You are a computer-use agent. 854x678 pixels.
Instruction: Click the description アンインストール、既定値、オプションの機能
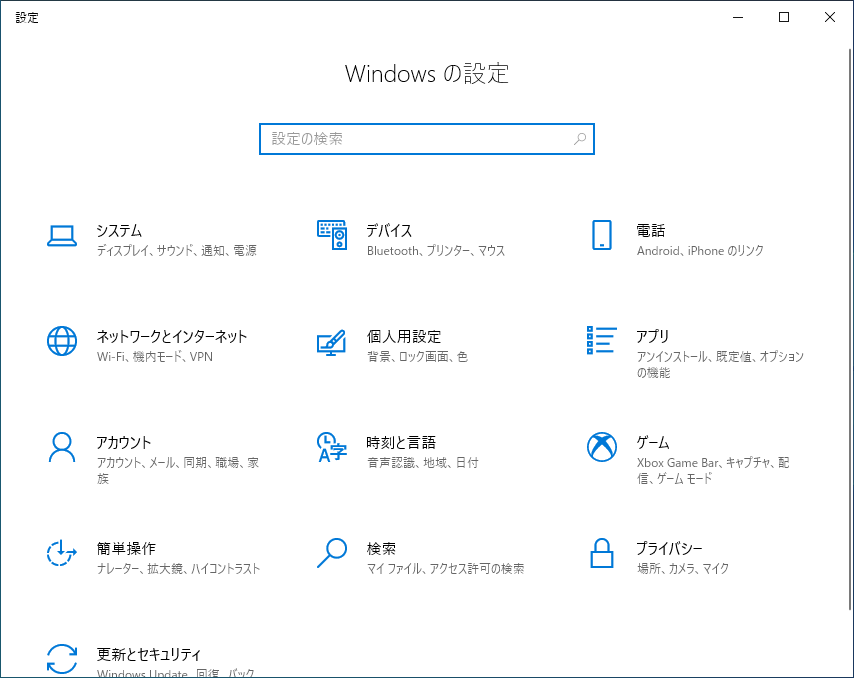pos(721,365)
